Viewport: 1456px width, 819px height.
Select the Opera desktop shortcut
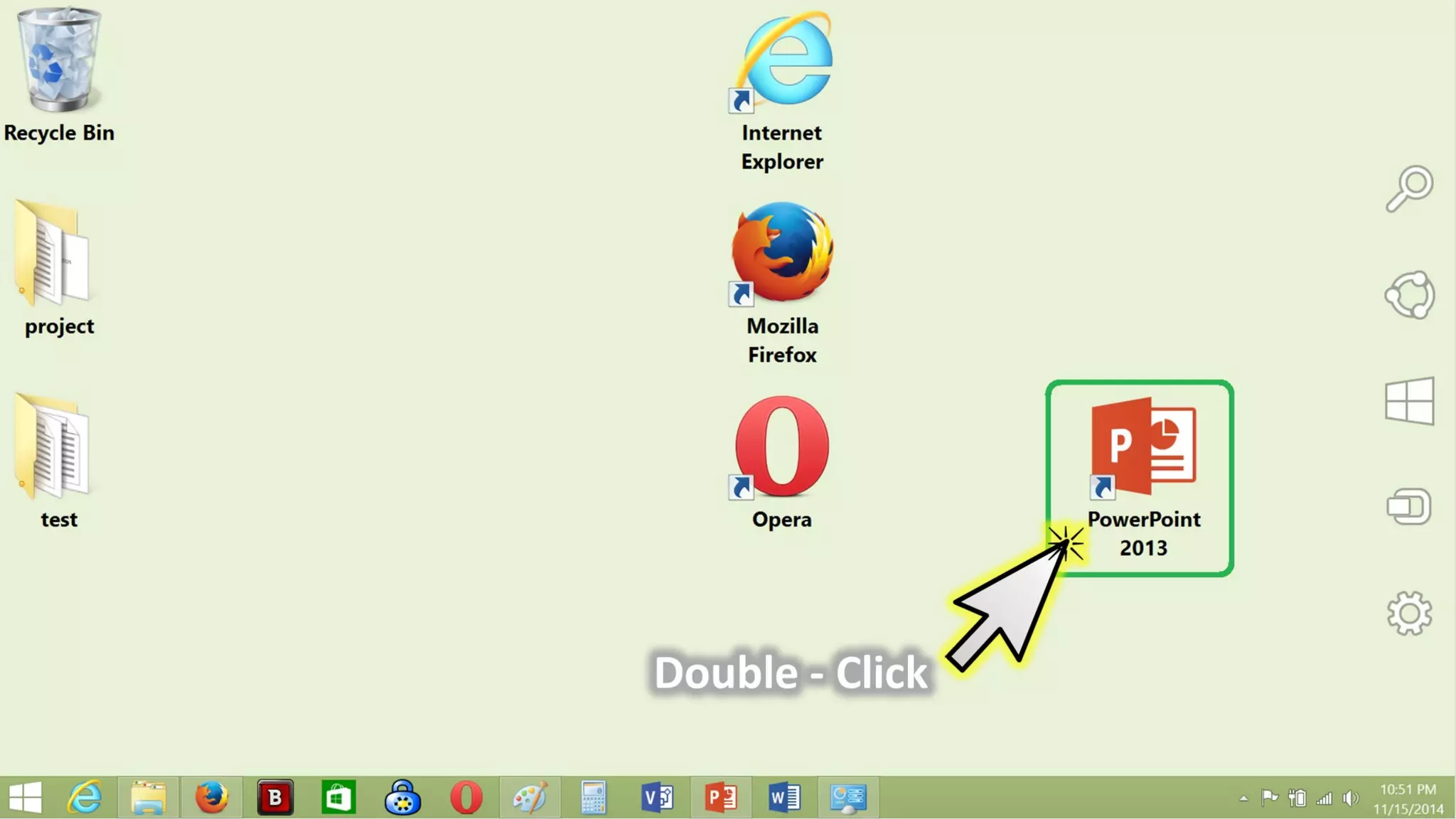tap(781, 448)
